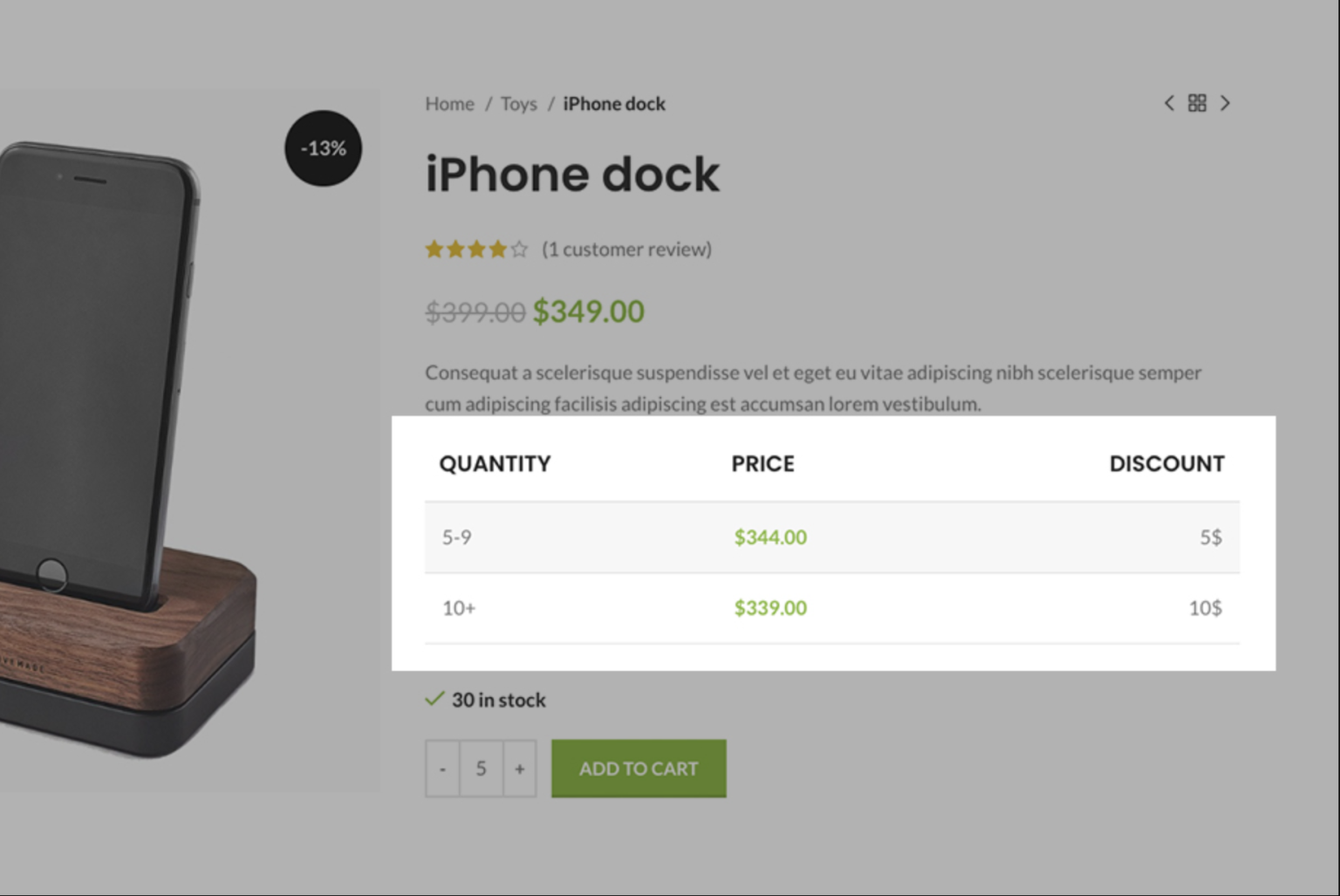The height and width of the screenshot is (896, 1340).
Task: Click the $339.00 tier price
Action: (x=770, y=608)
